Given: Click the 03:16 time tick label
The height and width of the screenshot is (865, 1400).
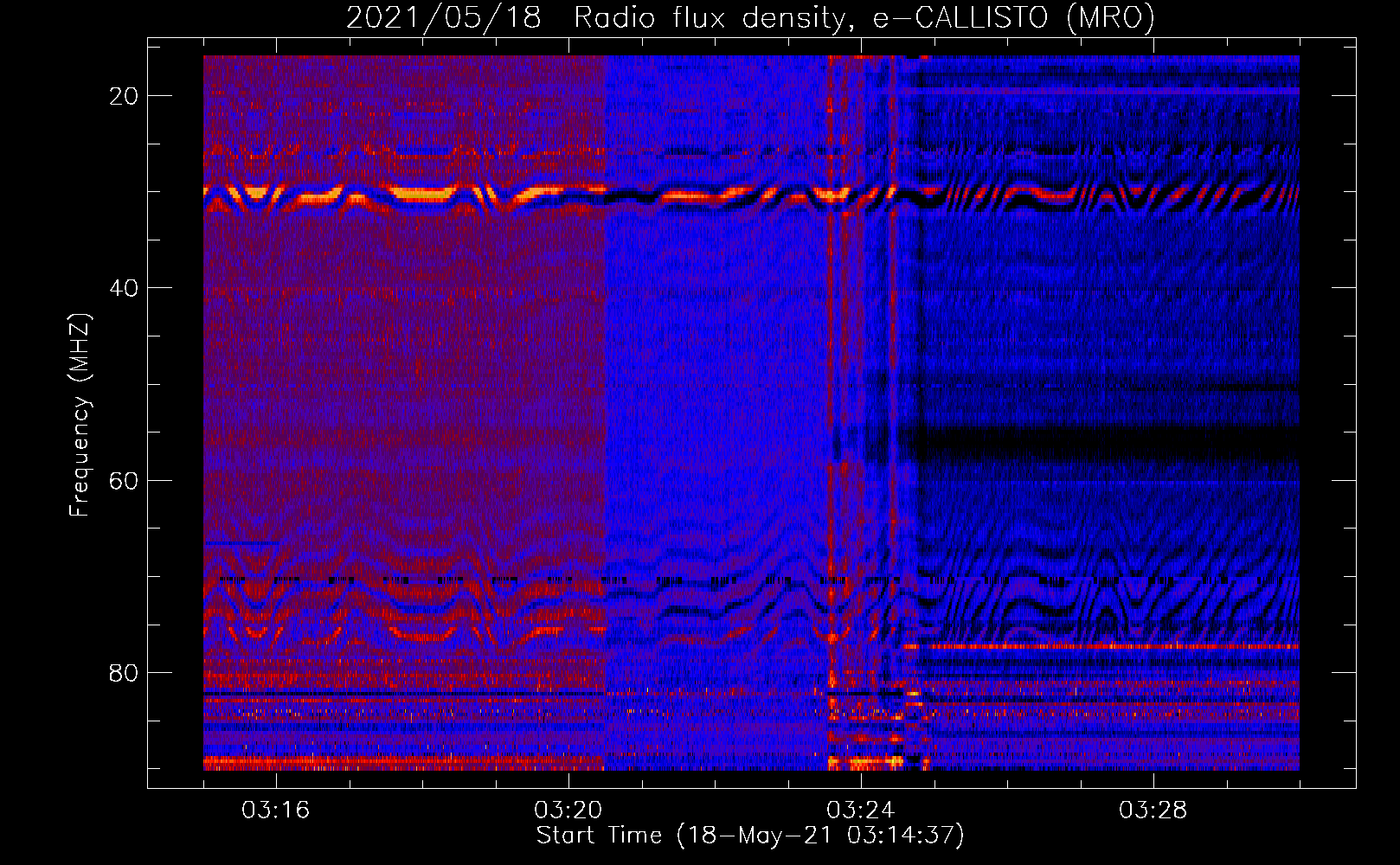Looking at the screenshot, I should (276, 811).
